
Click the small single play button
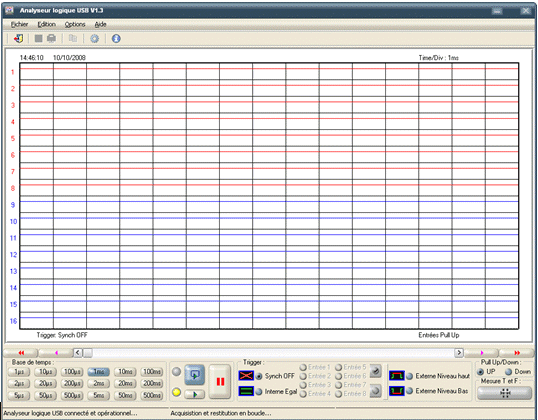(195, 395)
